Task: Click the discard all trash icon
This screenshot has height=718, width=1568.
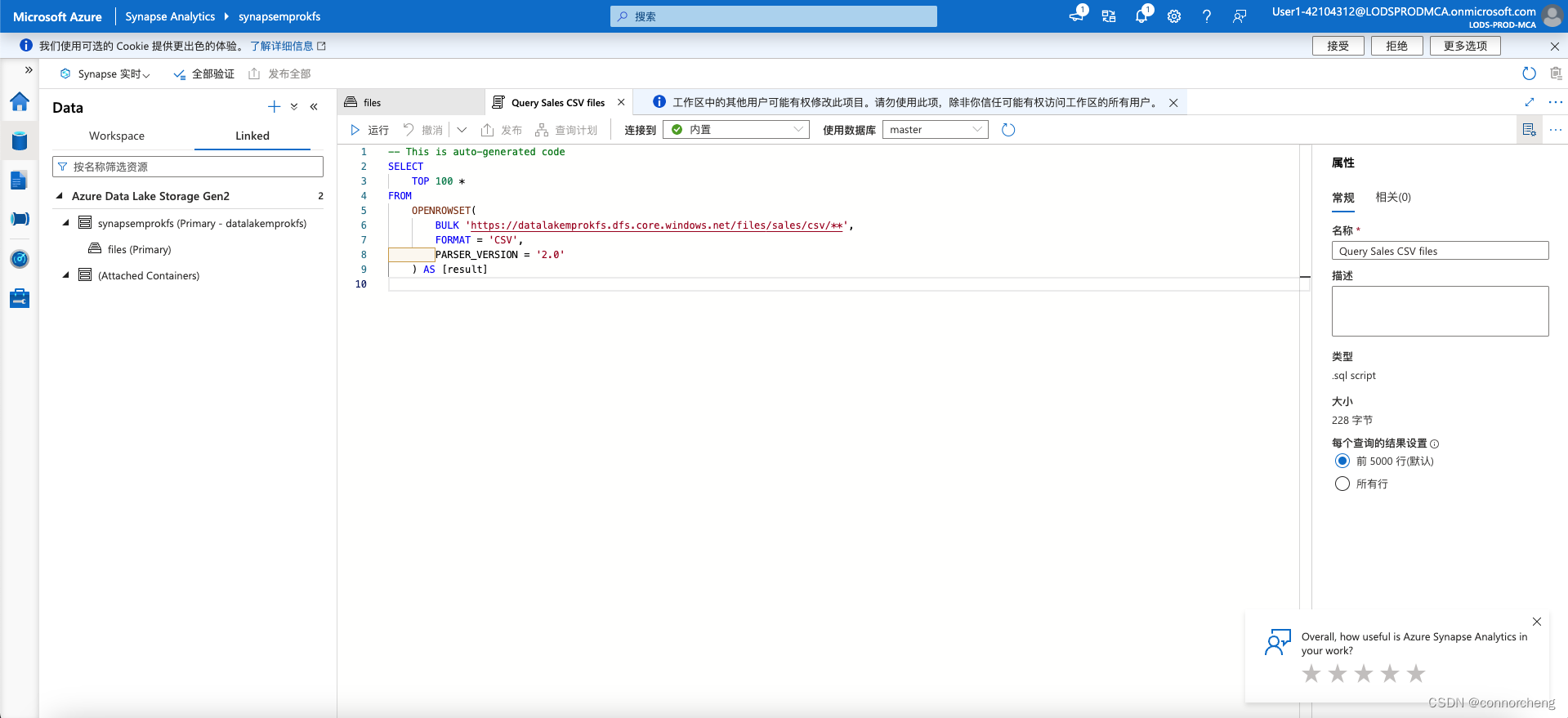Action: (x=1556, y=74)
